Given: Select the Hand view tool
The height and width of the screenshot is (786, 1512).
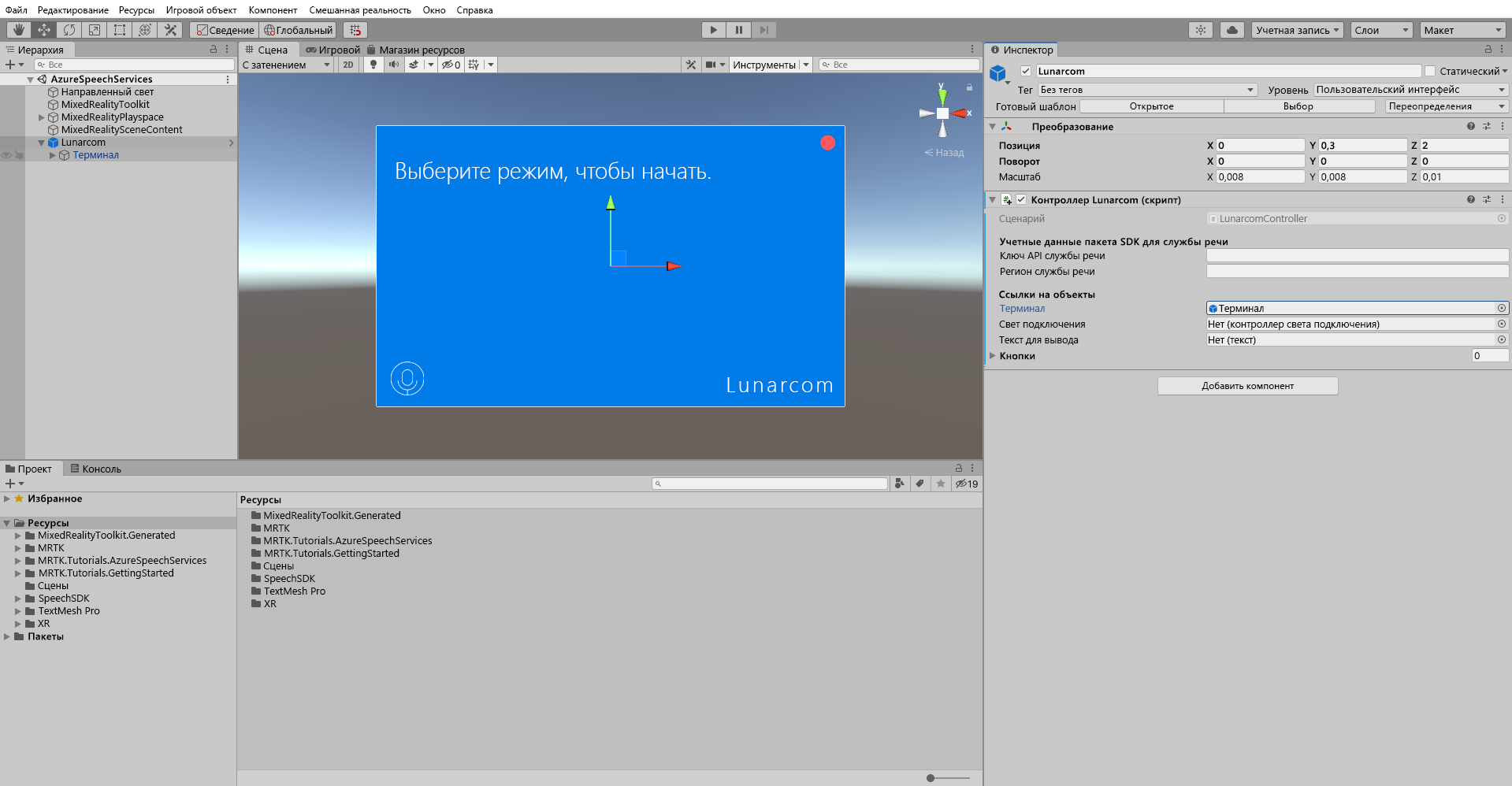Looking at the screenshot, I should click(19, 29).
